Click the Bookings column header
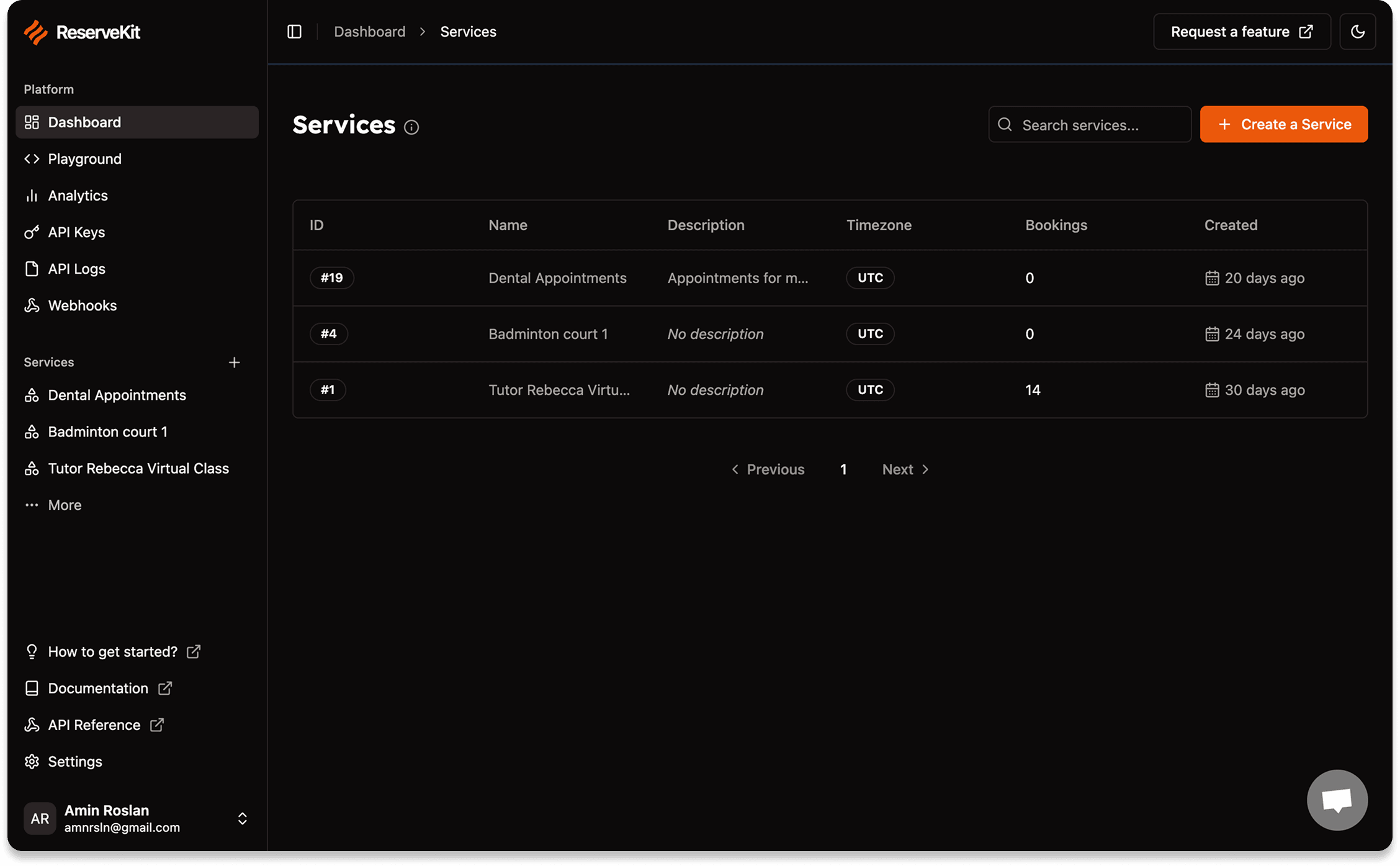 pyautogui.click(x=1056, y=225)
